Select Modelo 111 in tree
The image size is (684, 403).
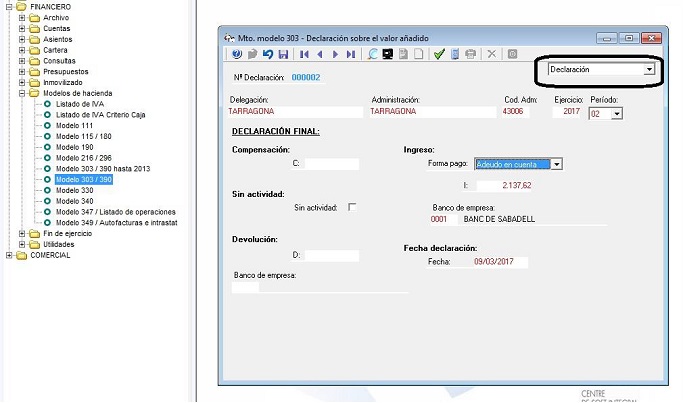[74, 126]
